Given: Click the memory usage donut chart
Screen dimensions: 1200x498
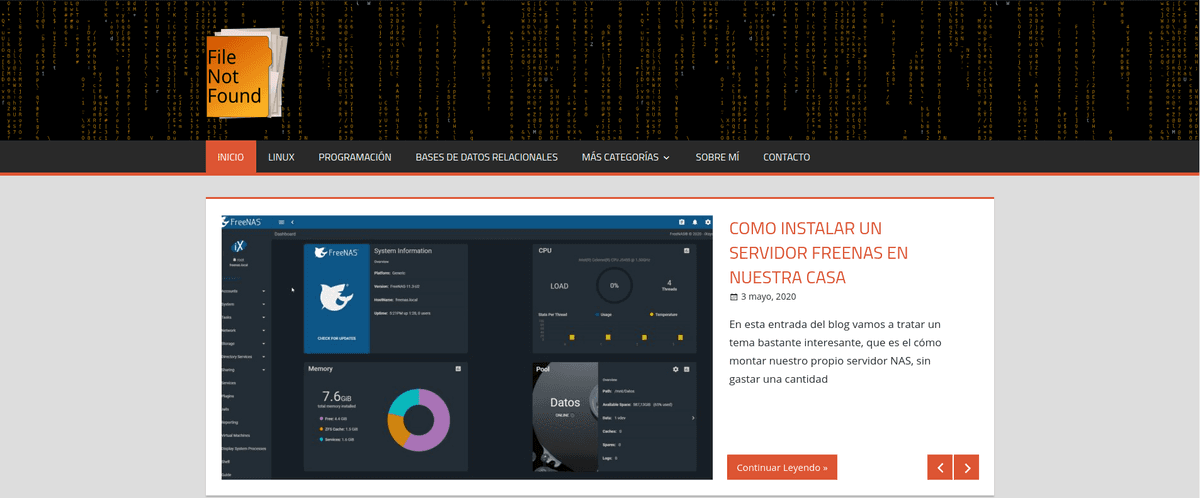Looking at the screenshot, I should tap(421, 418).
